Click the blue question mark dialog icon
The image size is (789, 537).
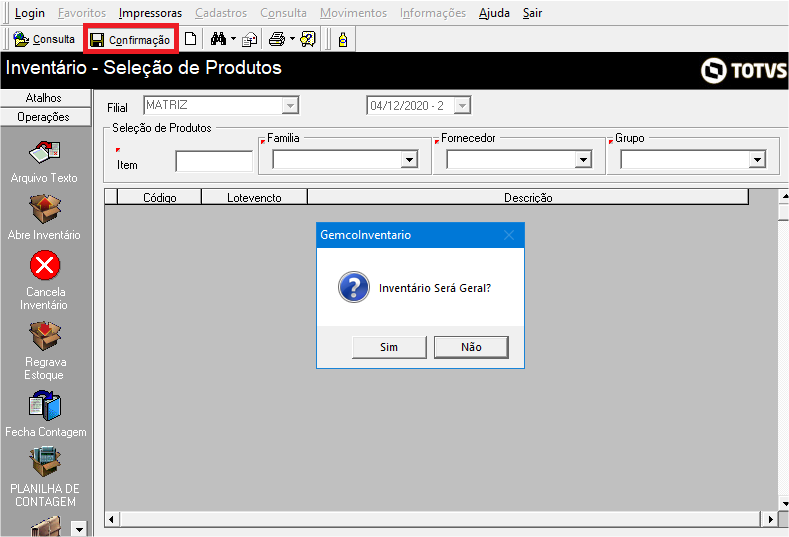click(354, 287)
